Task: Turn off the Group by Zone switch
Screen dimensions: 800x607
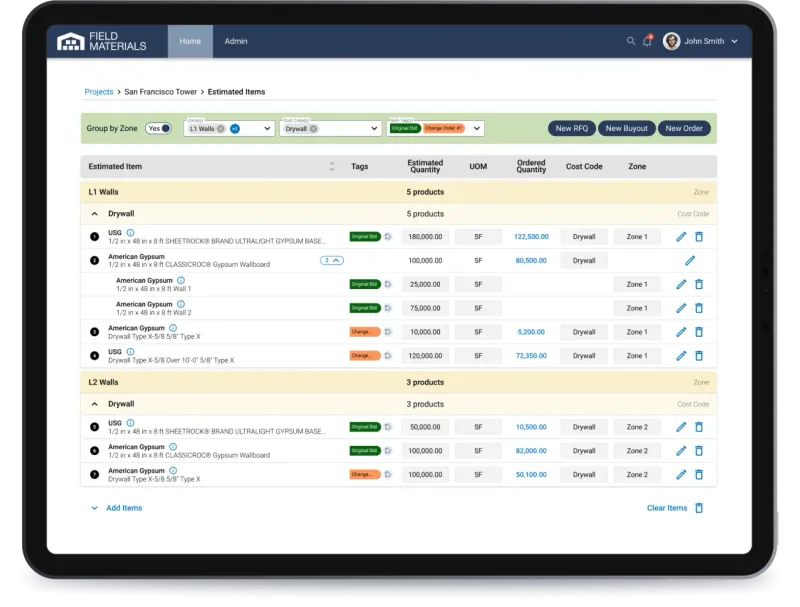Action: (x=158, y=129)
